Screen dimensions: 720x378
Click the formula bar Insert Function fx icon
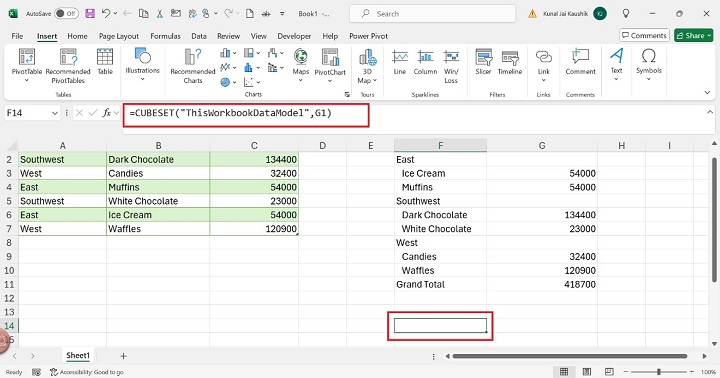107,113
